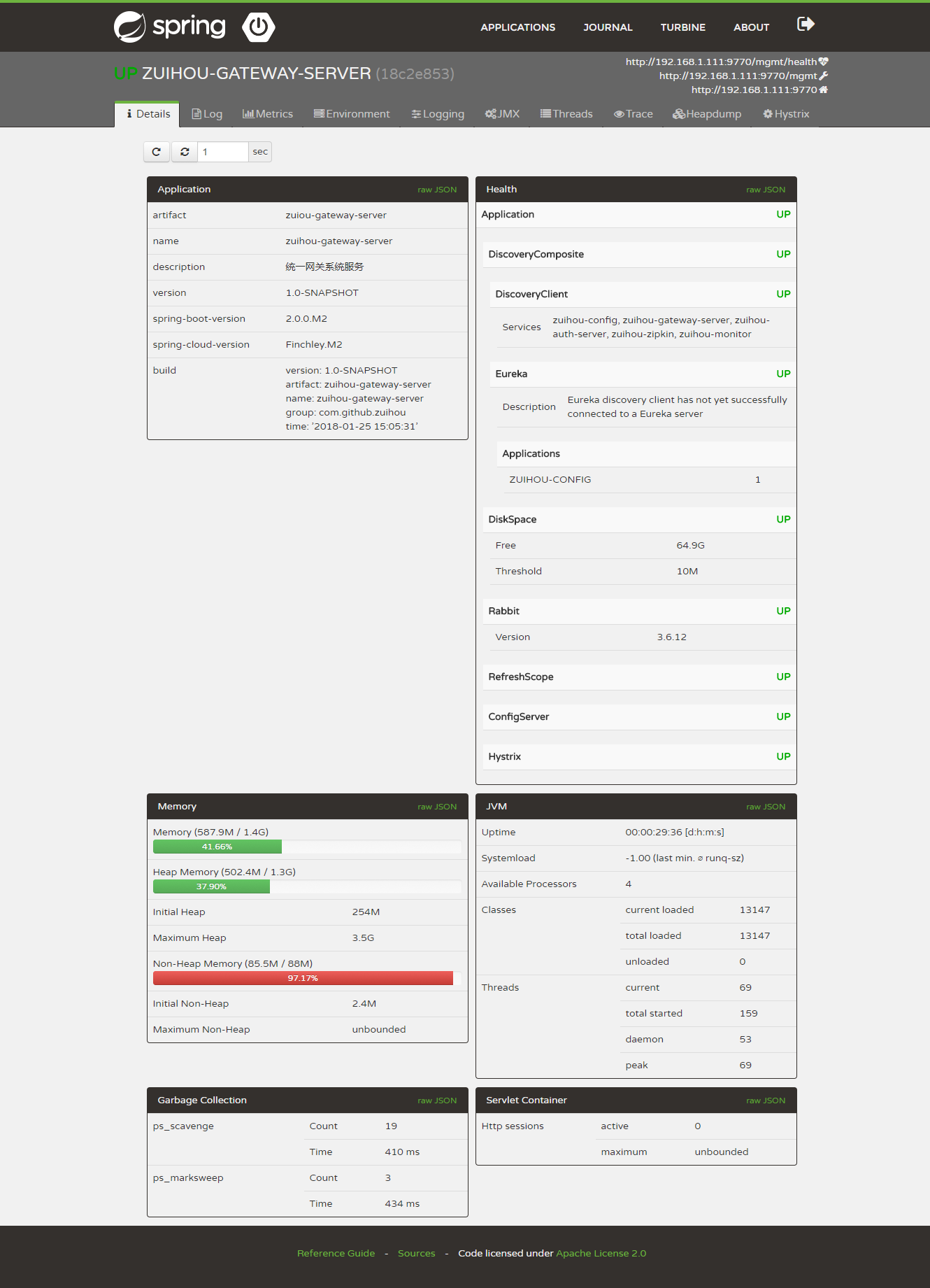This screenshot has width=930, height=1288.
Task: Open the health URL with heartbeat icon
Action: click(727, 62)
